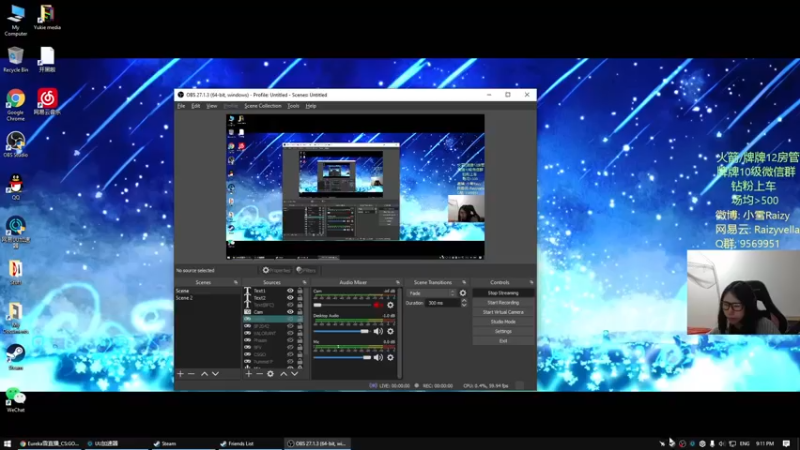
Task: Open the Scene Collection menu
Action: coord(263,106)
